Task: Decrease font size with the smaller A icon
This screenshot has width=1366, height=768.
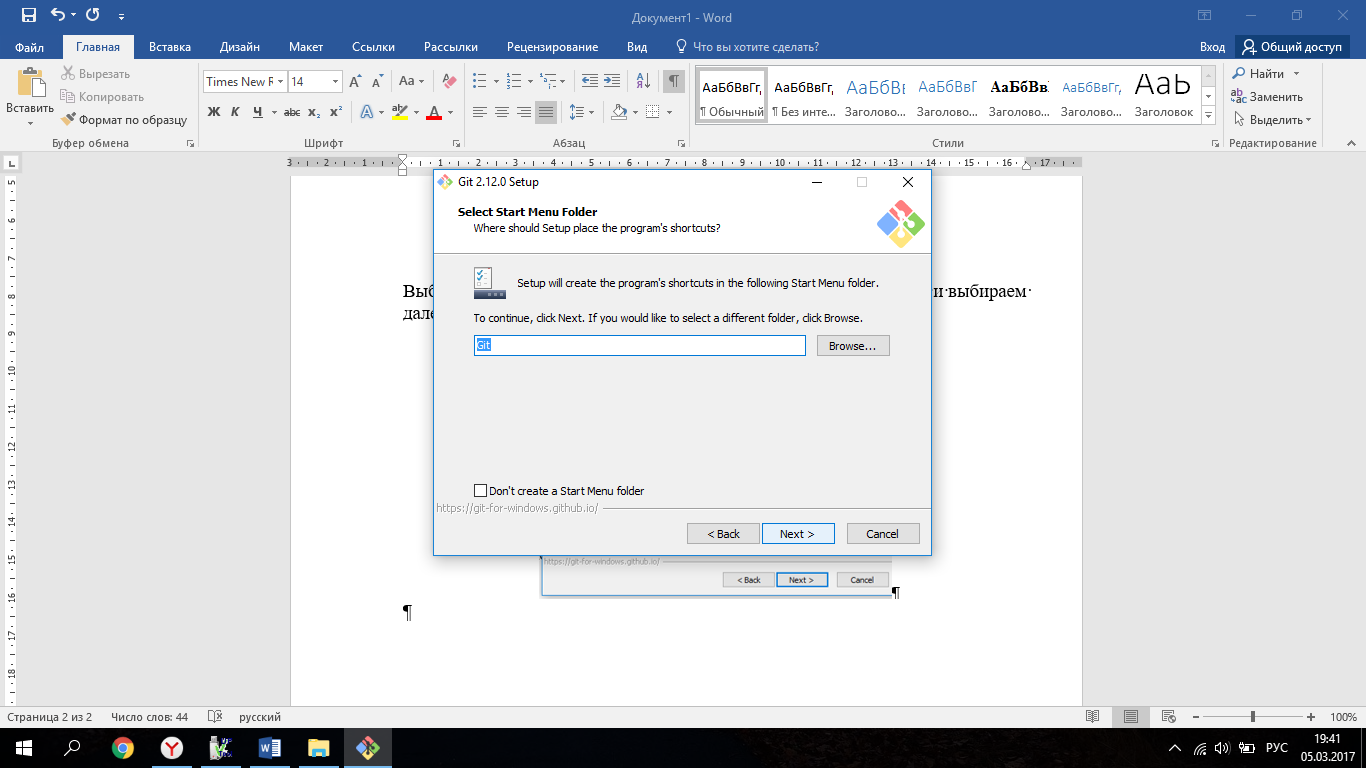Action: (377, 82)
